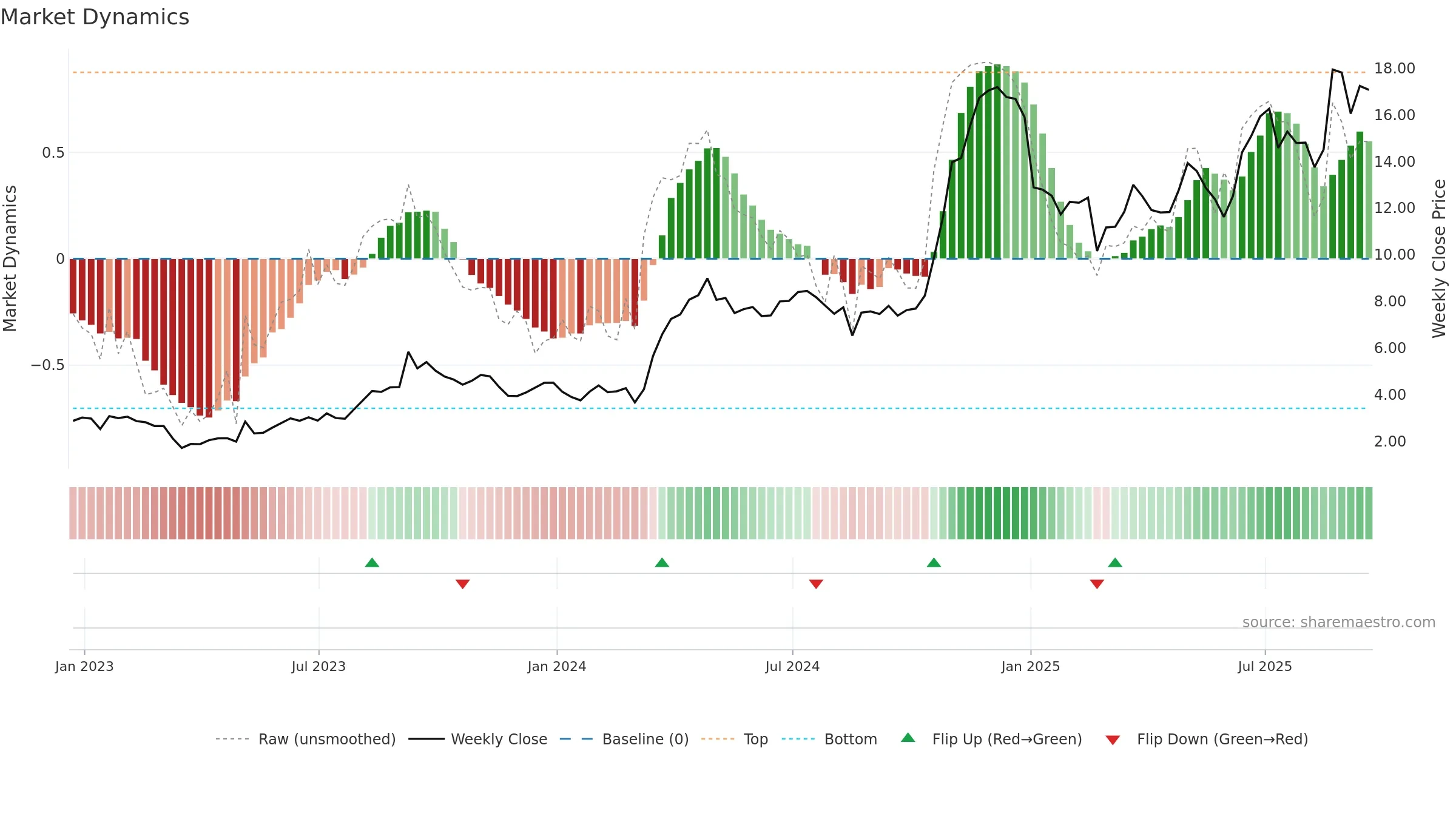Click the Top legend entry
The image size is (1456, 819).
click(735, 739)
